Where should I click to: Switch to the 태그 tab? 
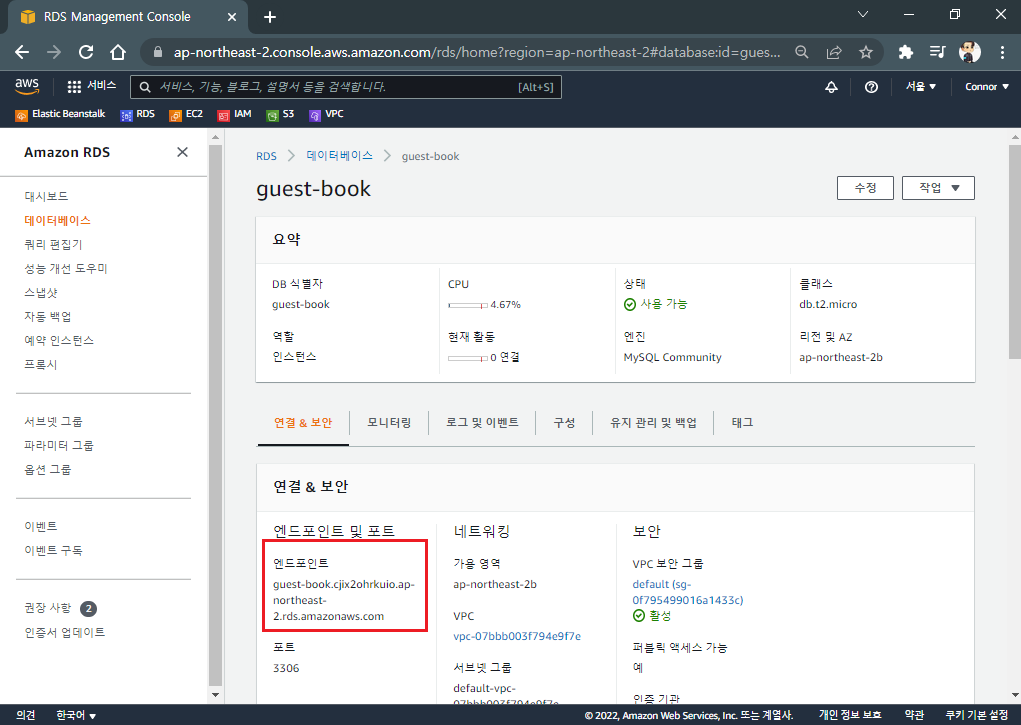pyautogui.click(x=742, y=423)
